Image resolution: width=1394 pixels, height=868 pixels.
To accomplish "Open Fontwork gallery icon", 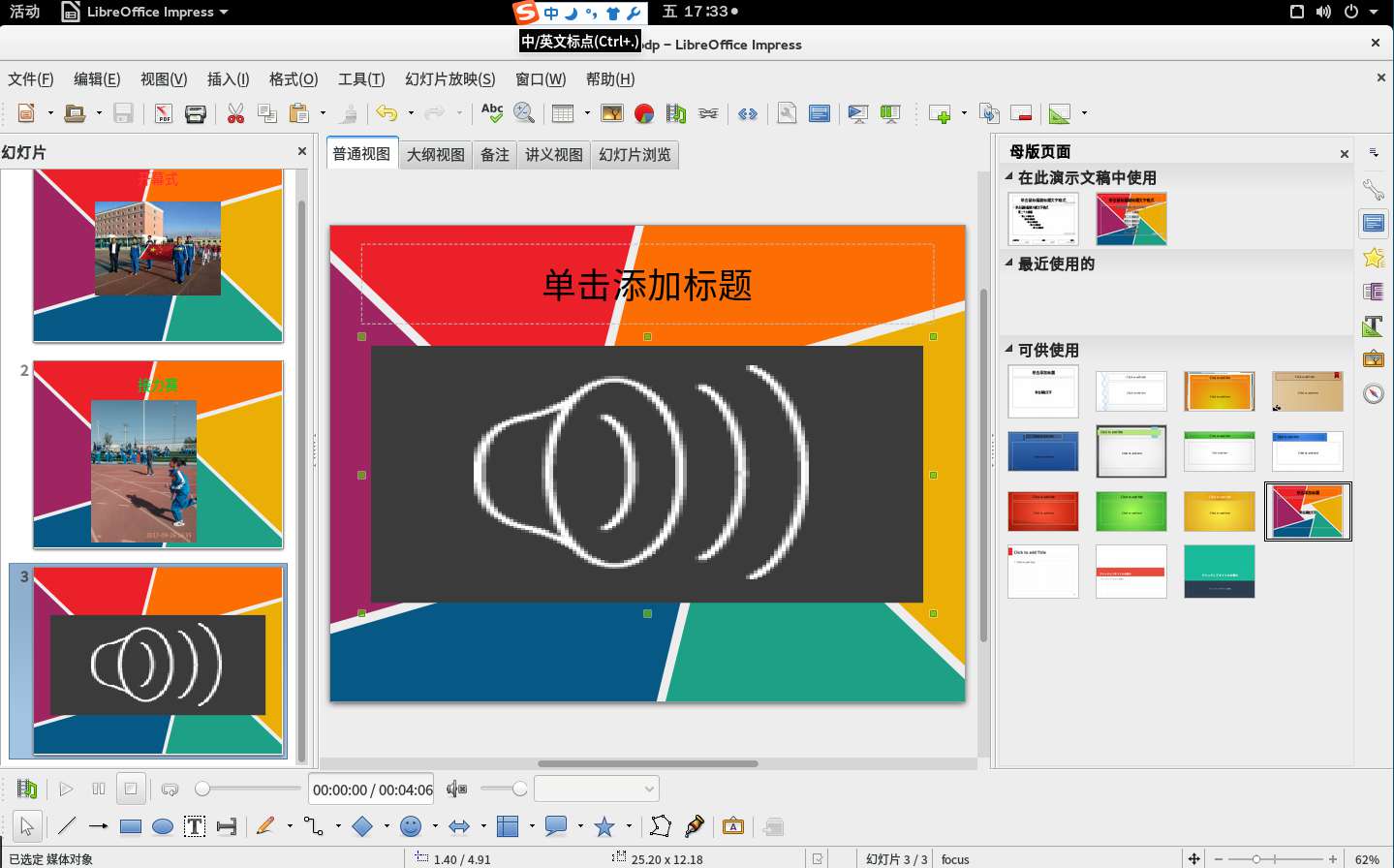I will tap(733, 826).
